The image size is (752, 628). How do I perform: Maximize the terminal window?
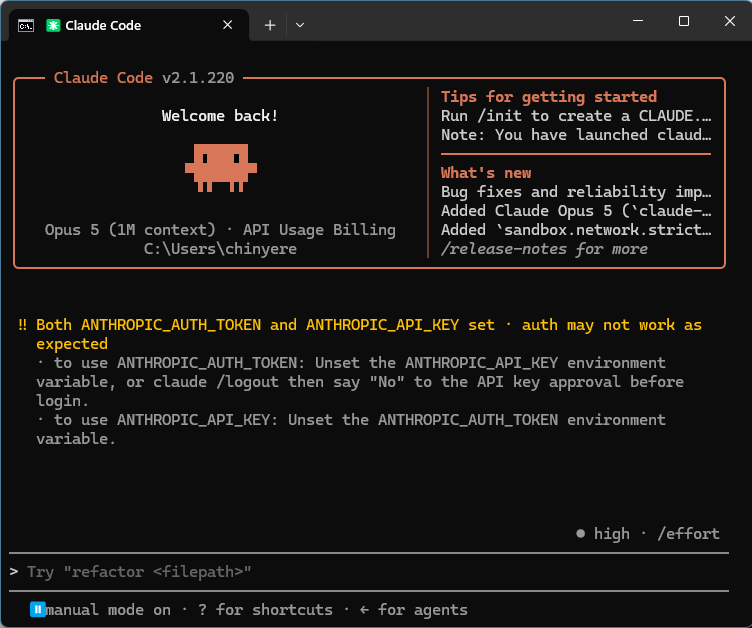684,21
